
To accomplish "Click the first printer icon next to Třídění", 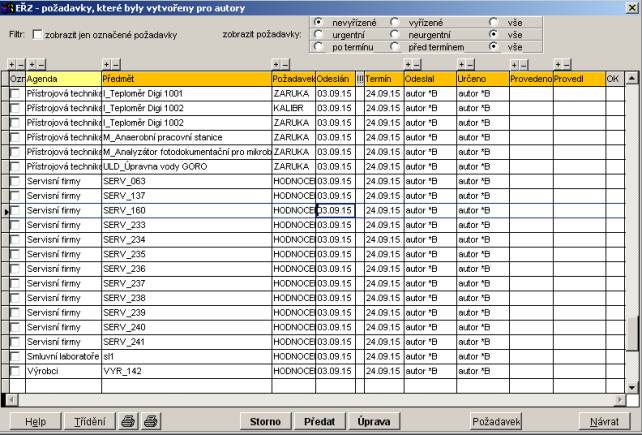I will (x=128, y=422).
